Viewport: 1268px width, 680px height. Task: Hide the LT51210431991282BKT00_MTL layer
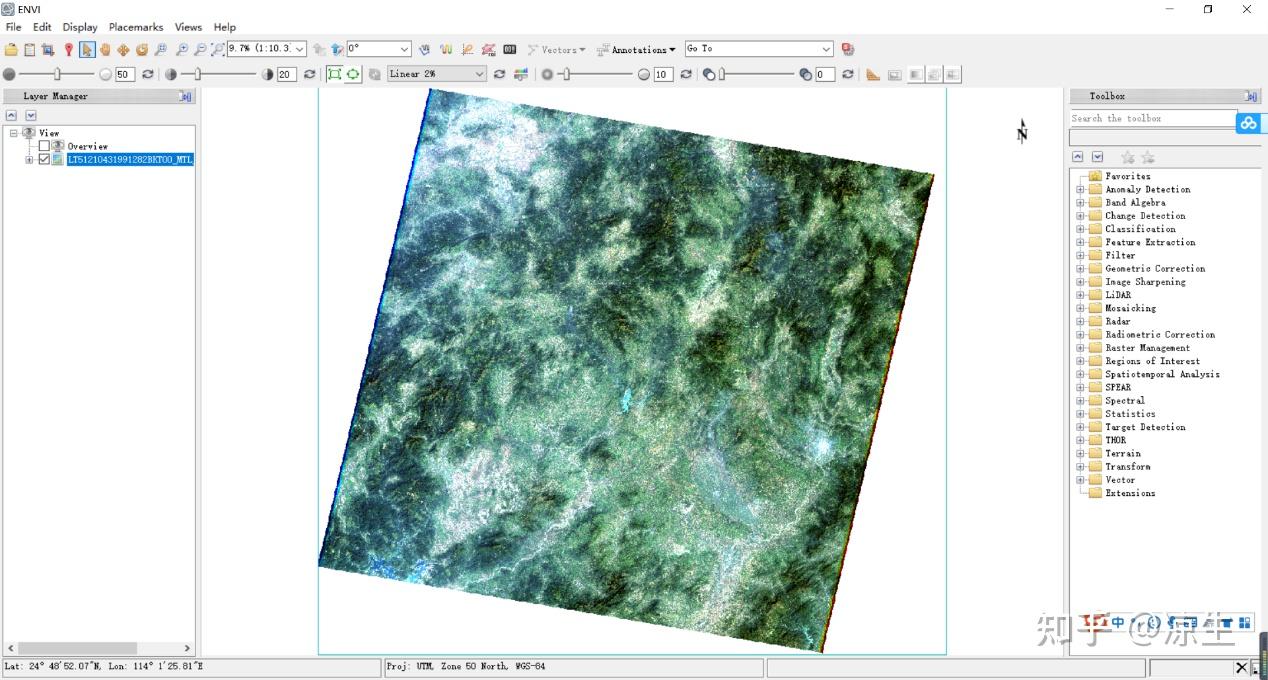click(44, 159)
